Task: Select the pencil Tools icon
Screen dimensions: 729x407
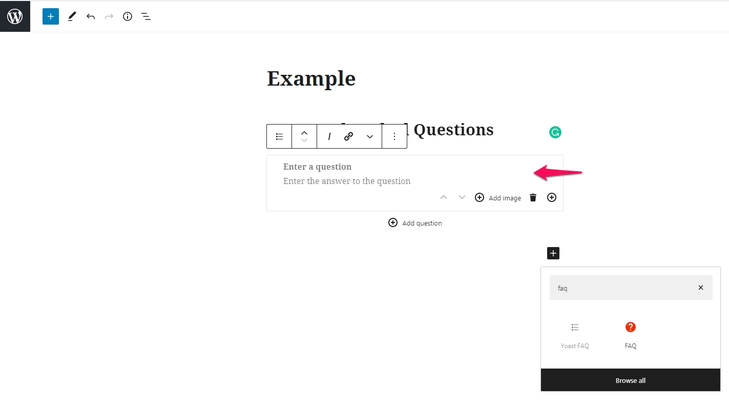Action: pyautogui.click(x=72, y=17)
